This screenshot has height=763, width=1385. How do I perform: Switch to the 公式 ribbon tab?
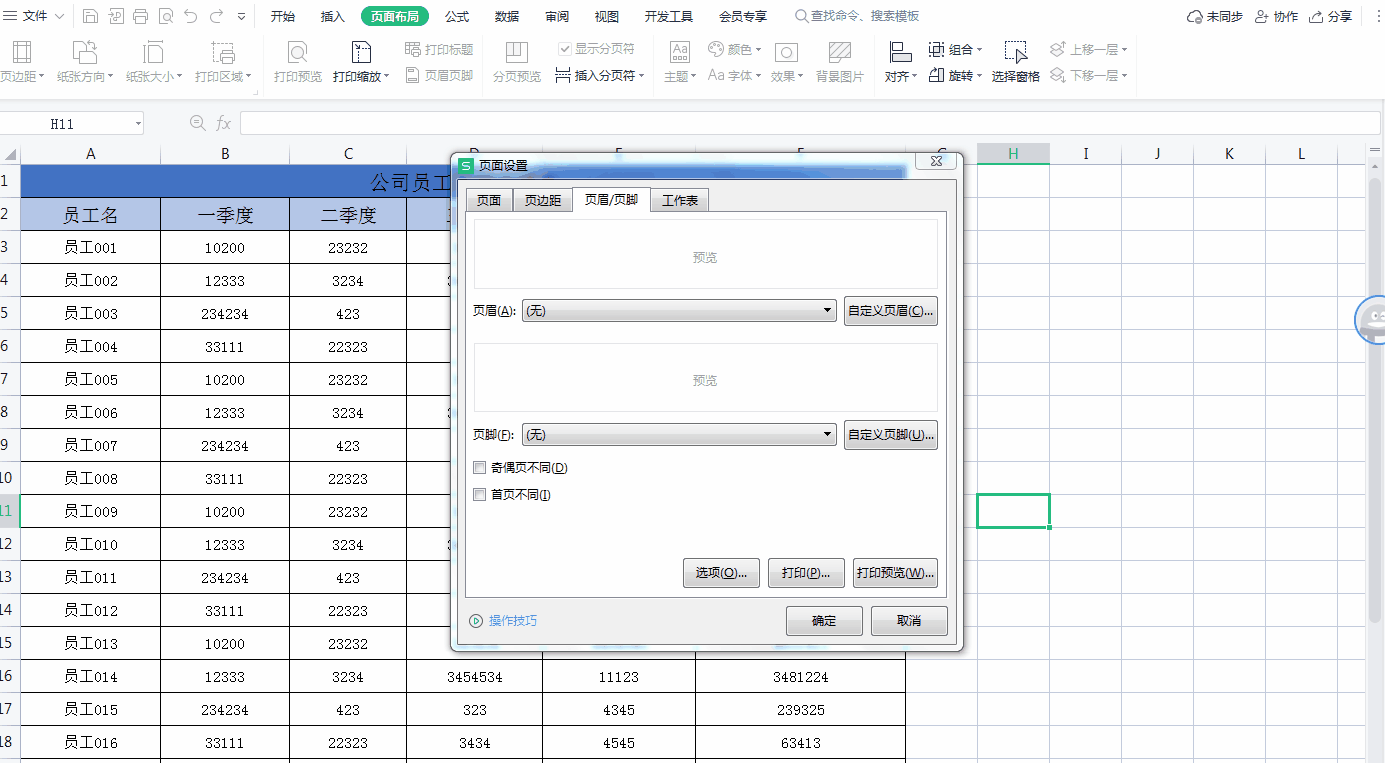coord(457,16)
